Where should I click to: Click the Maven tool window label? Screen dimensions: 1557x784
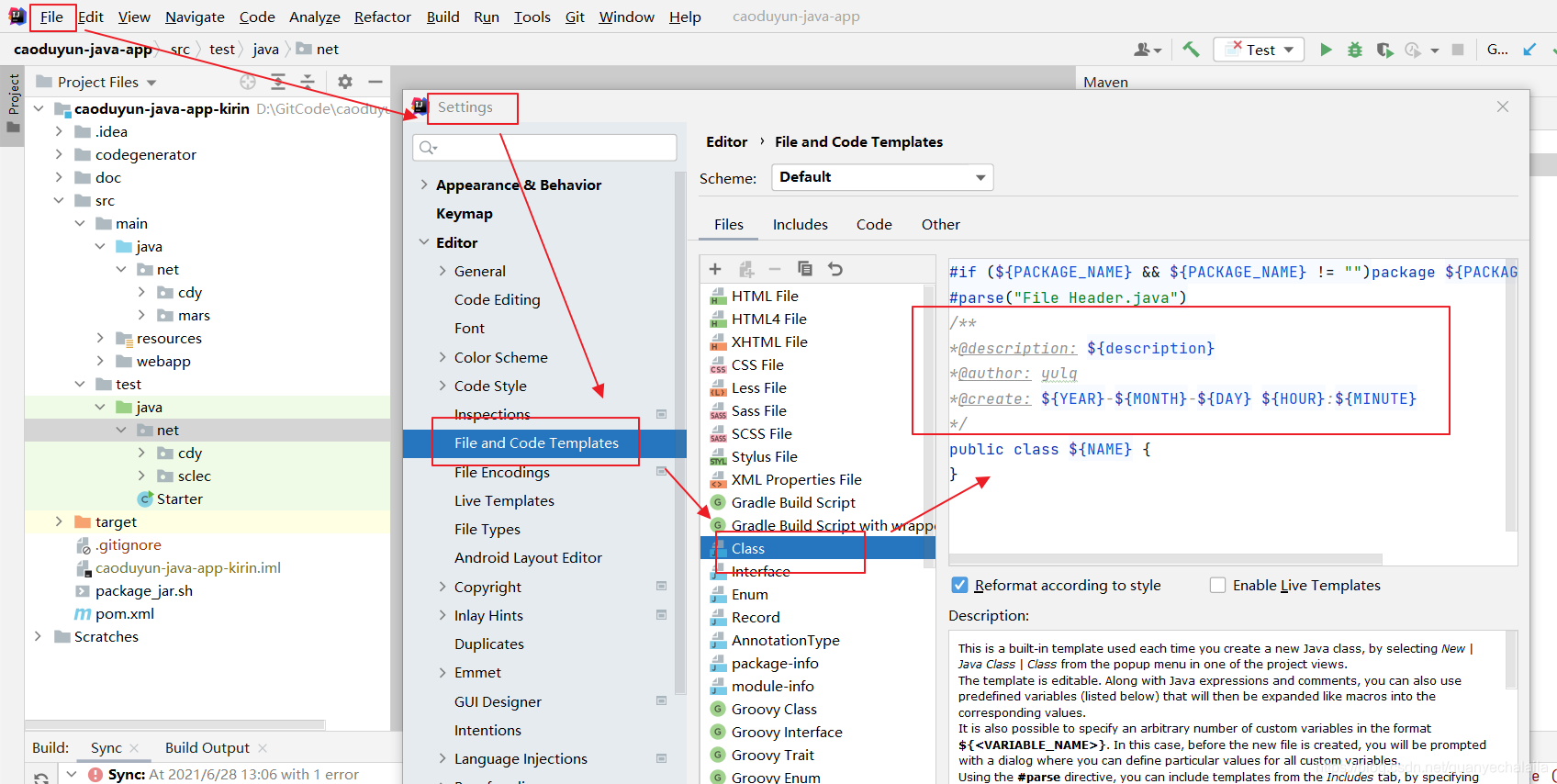click(1105, 82)
